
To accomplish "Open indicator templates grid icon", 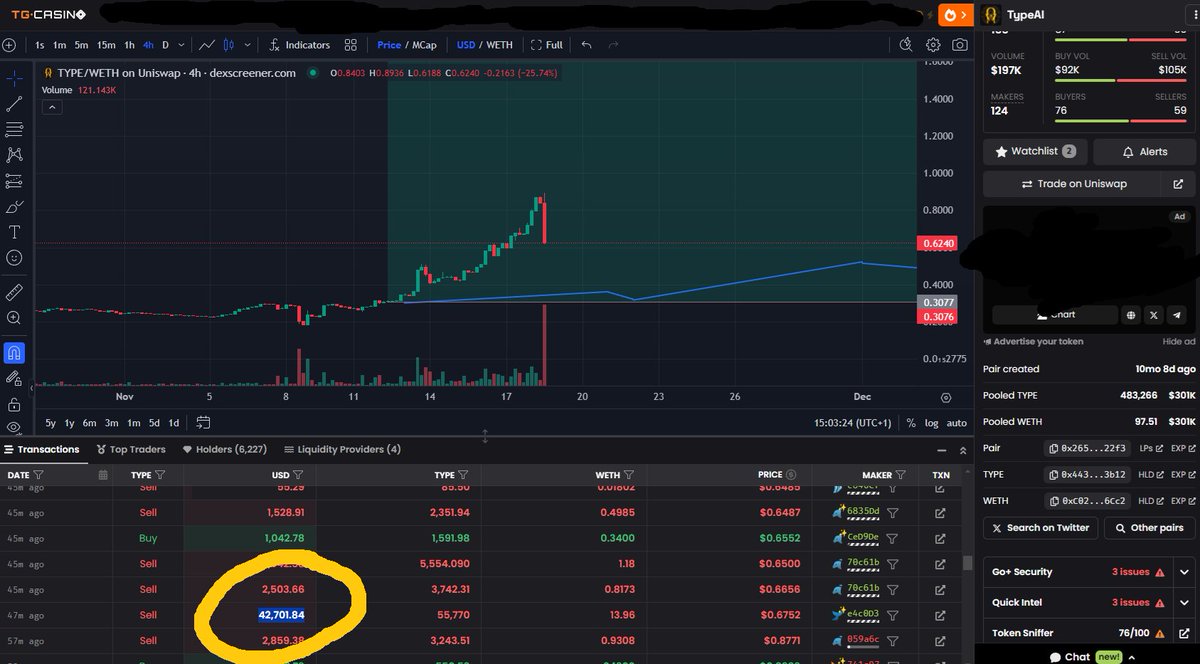I will (x=351, y=45).
